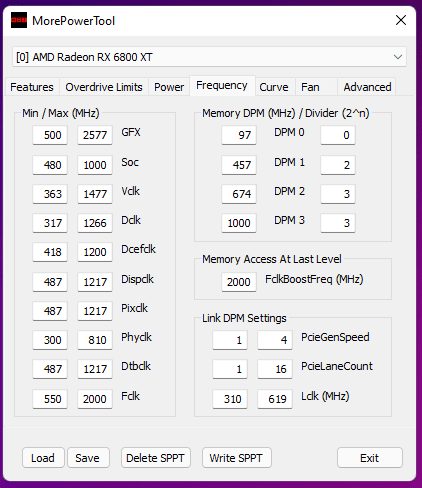Select the PcieLaneCount max value field

point(275,369)
